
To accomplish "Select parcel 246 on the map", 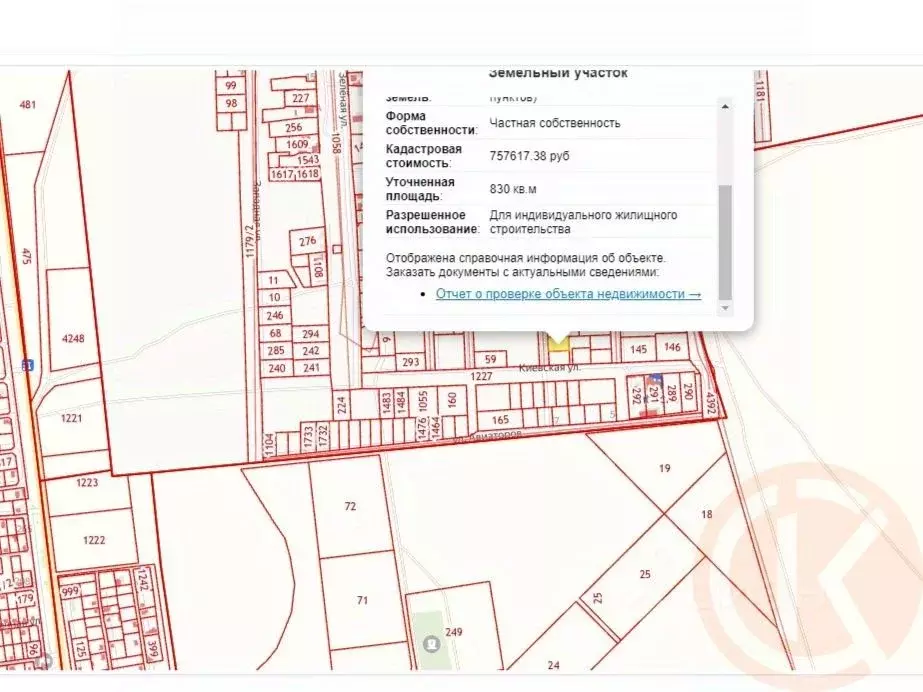I will coord(275,316).
